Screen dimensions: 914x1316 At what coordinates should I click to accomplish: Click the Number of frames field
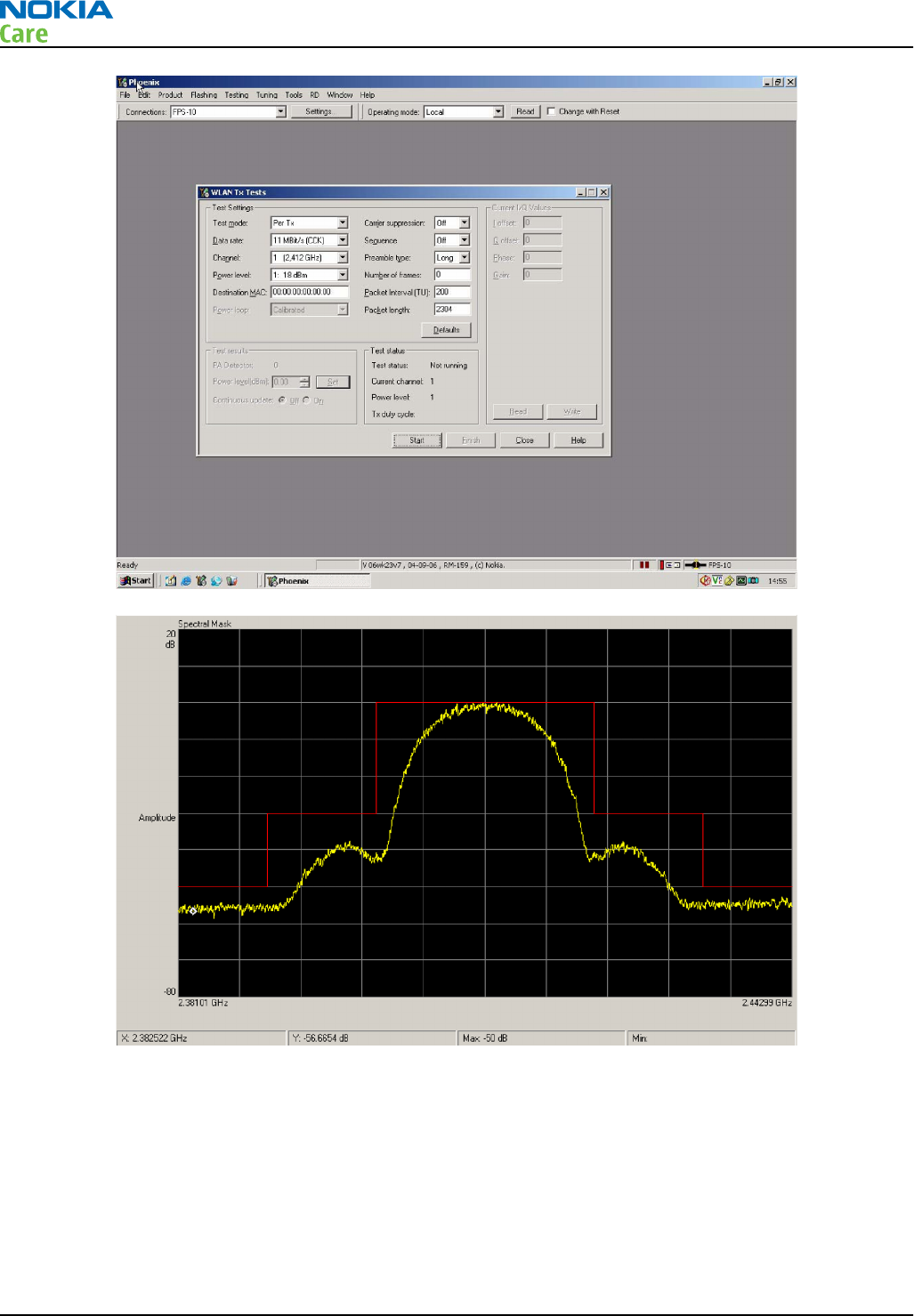point(452,275)
